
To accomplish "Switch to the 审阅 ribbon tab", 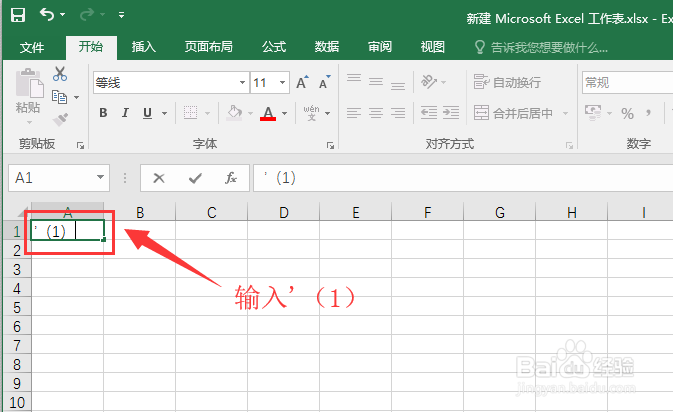I will point(380,47).
